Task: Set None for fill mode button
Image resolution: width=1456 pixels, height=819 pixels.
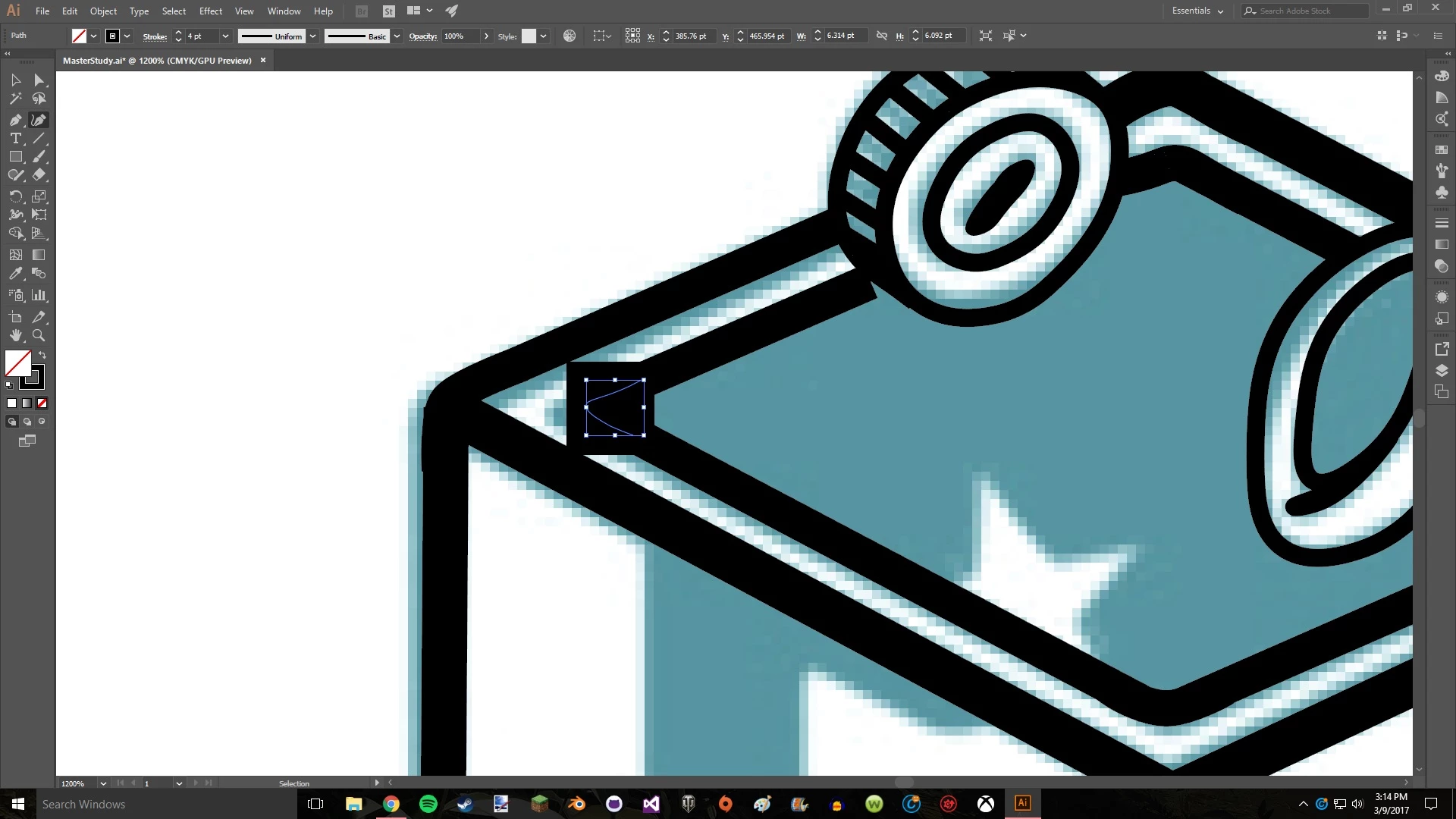Action: [x=42, y=403]
